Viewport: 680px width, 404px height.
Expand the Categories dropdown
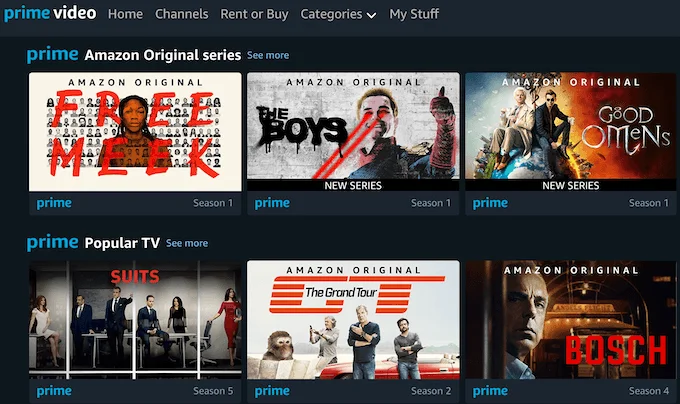point(338,14)
